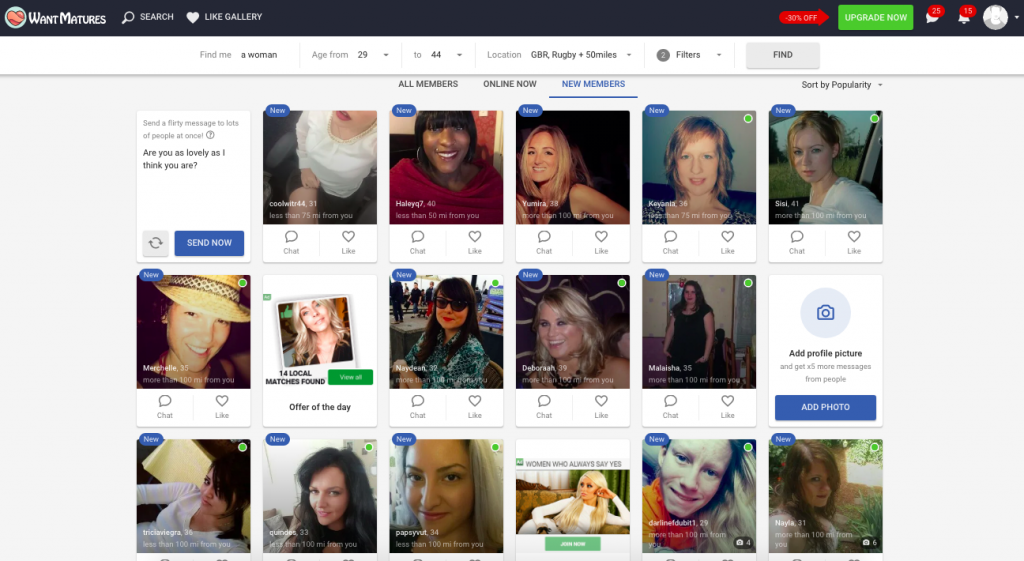Click the Women Who Always Say Yes ad
The height and width of the screenshot is (561, 1024).
point(573,500)
